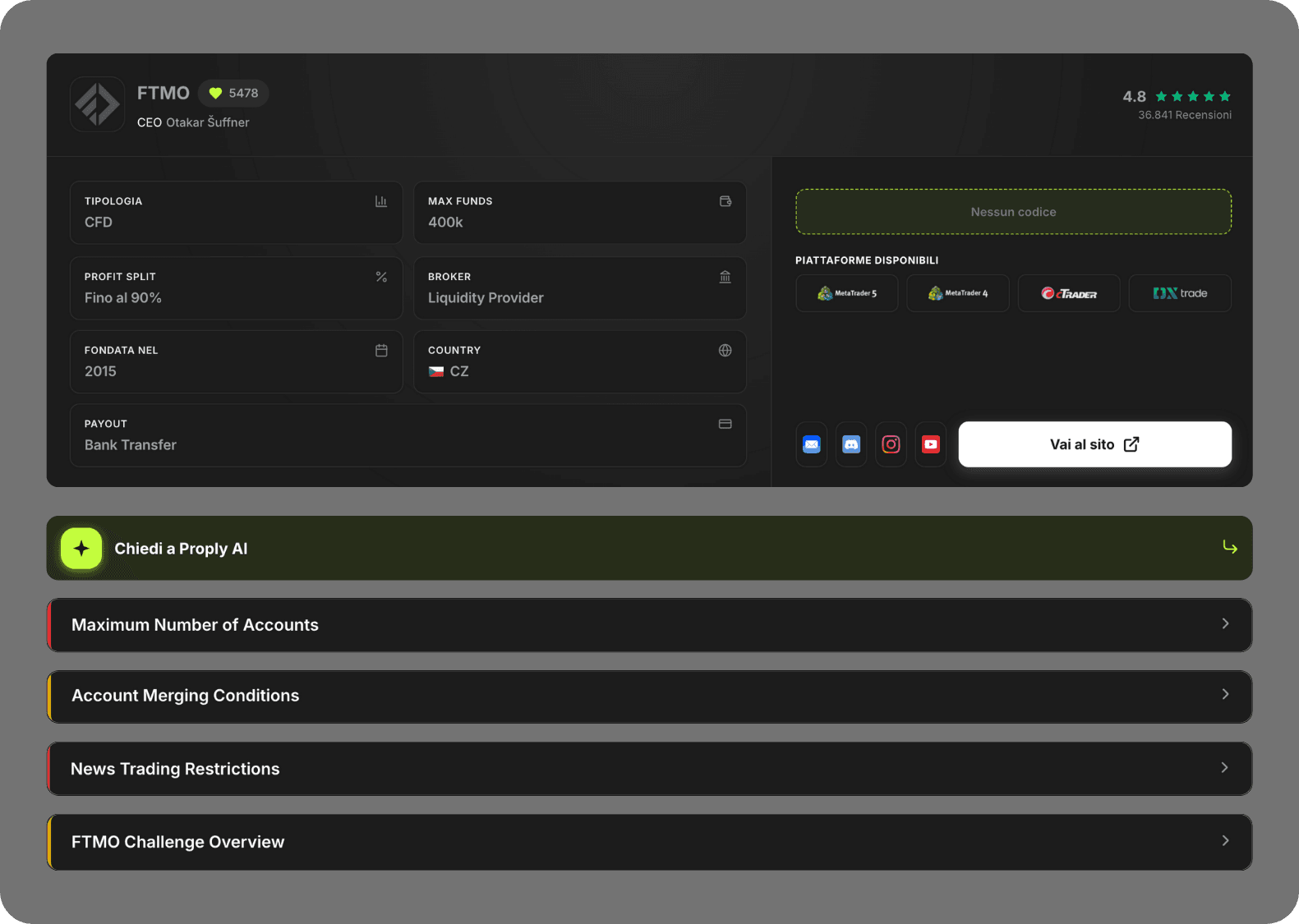Select the MetaTrader 4 platform
The width and height of the screenshot is (1299, 924).
click(958, 293)
